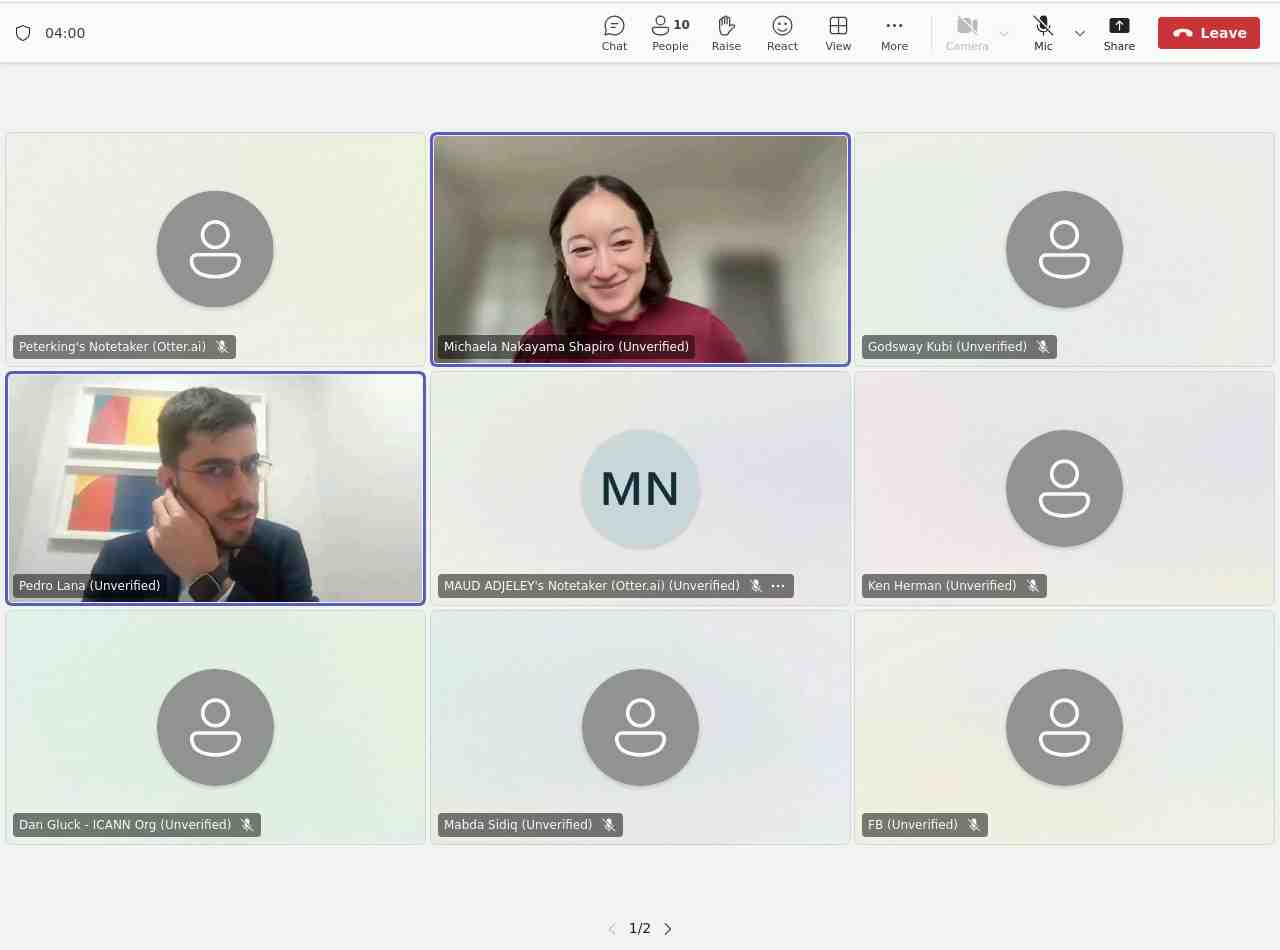This screenshot has width=1280, height=950.
Task: Click FB's avatar placeholder
Action: tap(1064, 727)
